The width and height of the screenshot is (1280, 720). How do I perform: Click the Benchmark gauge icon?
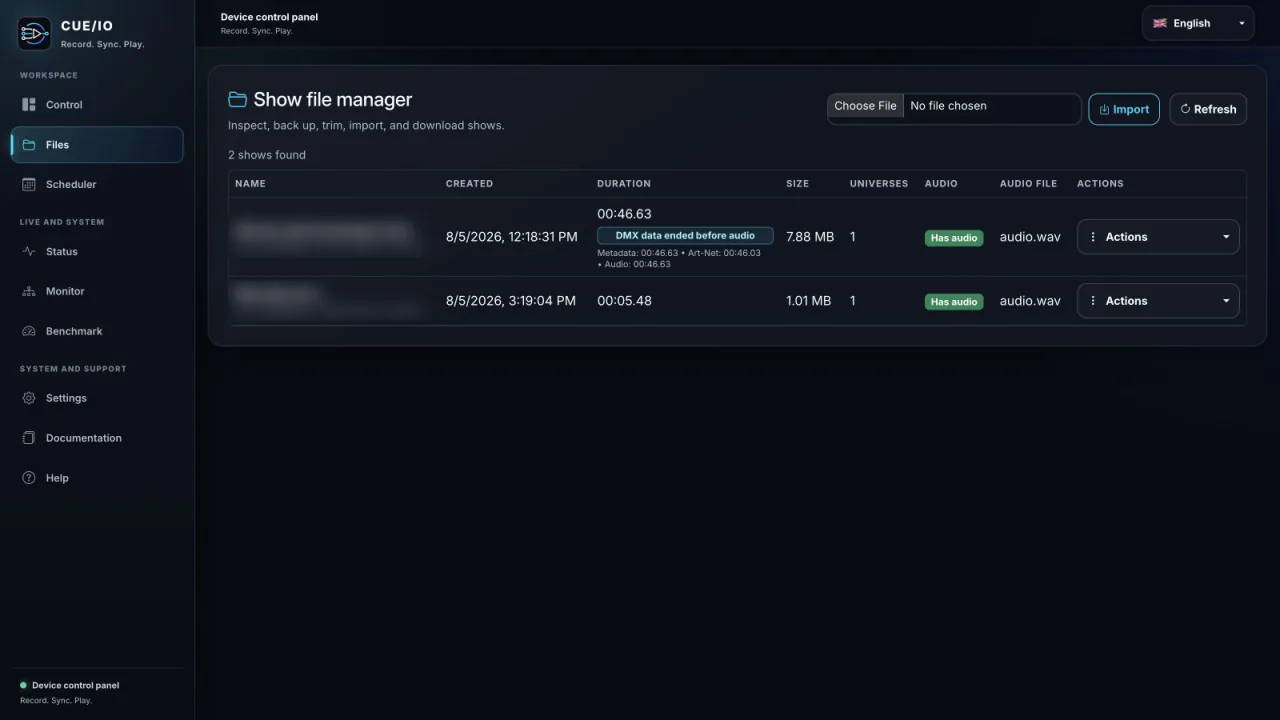[29, 332]
